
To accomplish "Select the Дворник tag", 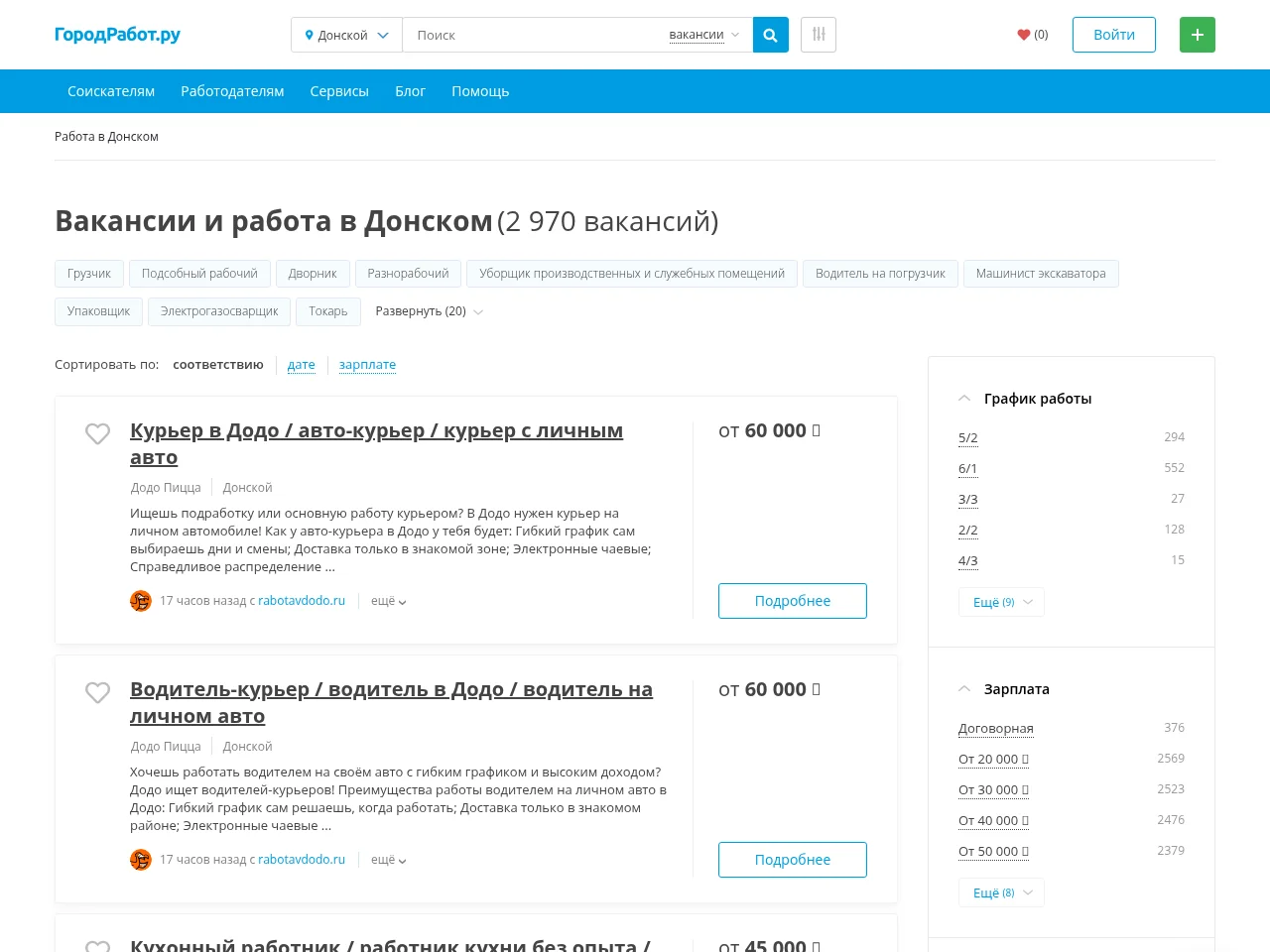I will point(313,274).
